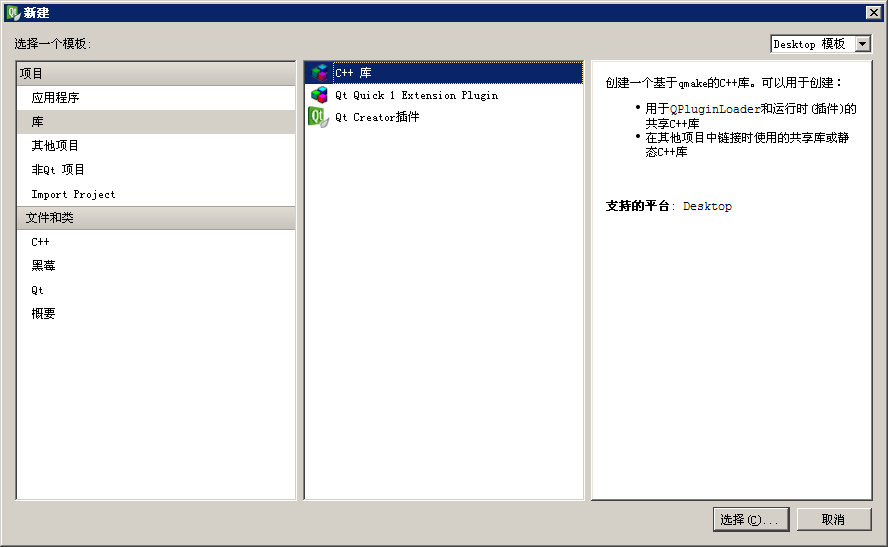Viewport: 888px width, 547px height.
Task: Select the Import Project category
Action: 156,194
